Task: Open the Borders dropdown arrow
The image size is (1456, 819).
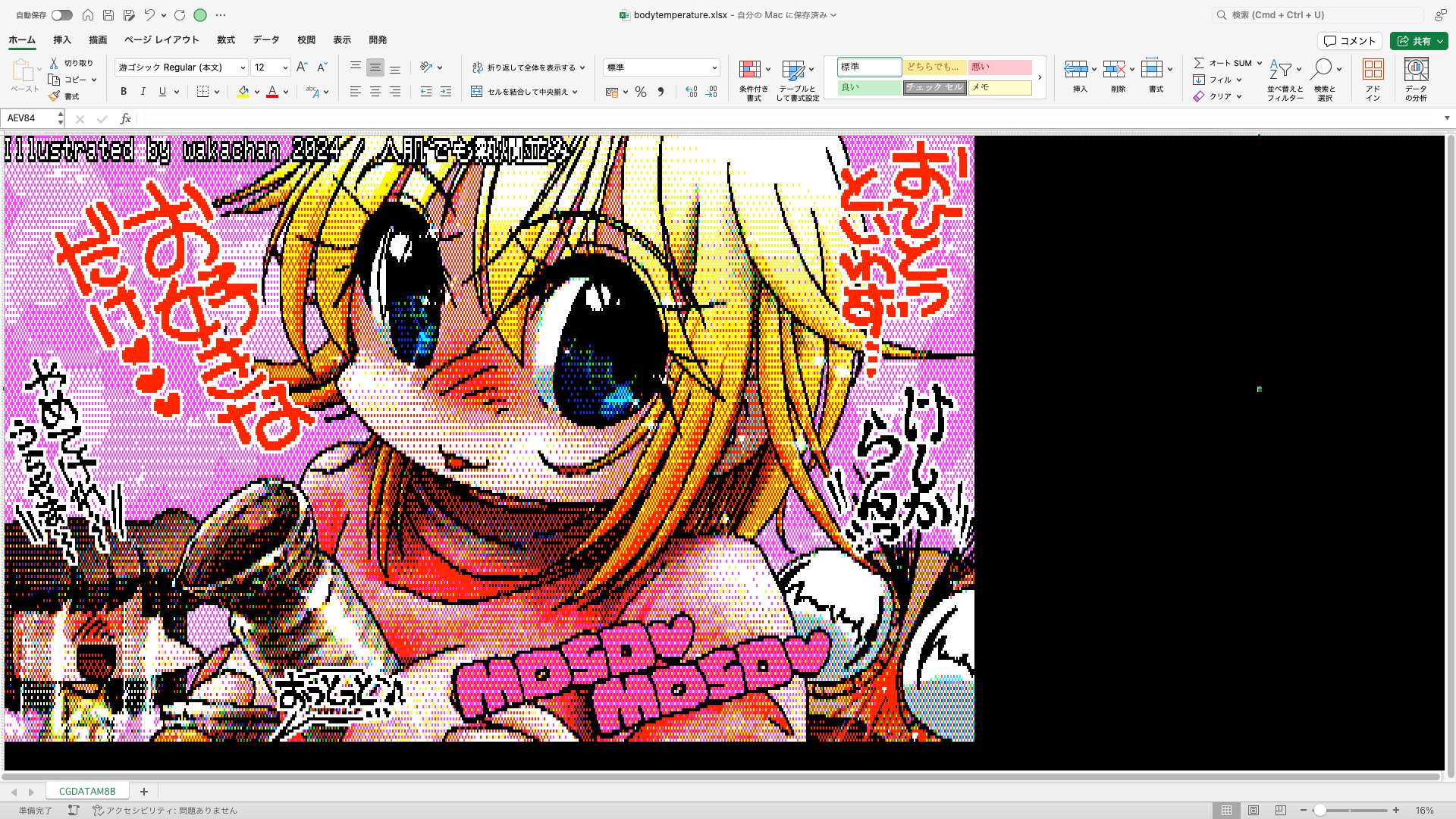Action: [x=217, y=92]
